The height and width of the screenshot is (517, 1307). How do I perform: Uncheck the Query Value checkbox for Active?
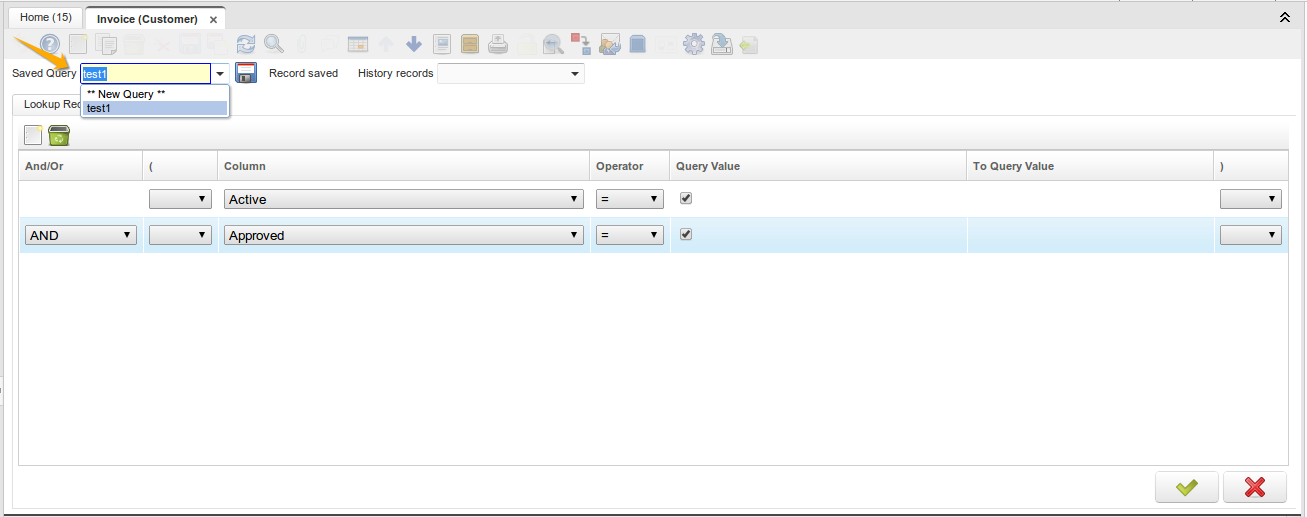tap(685, 198)
